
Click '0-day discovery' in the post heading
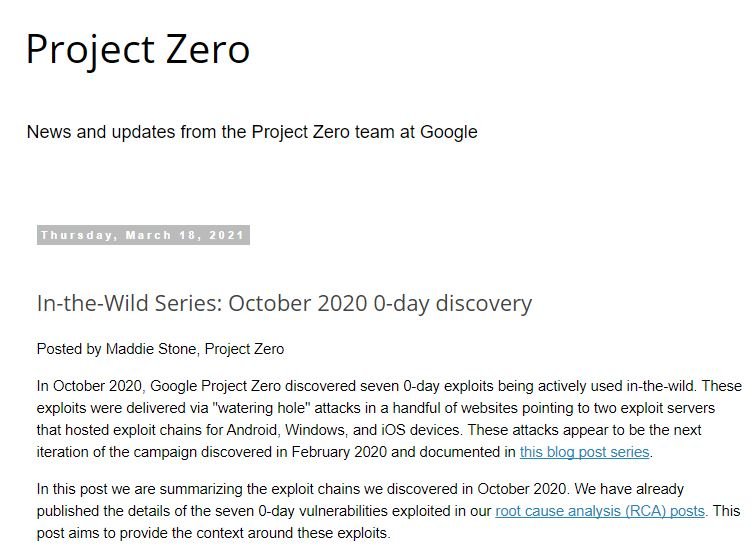point(452,303)
